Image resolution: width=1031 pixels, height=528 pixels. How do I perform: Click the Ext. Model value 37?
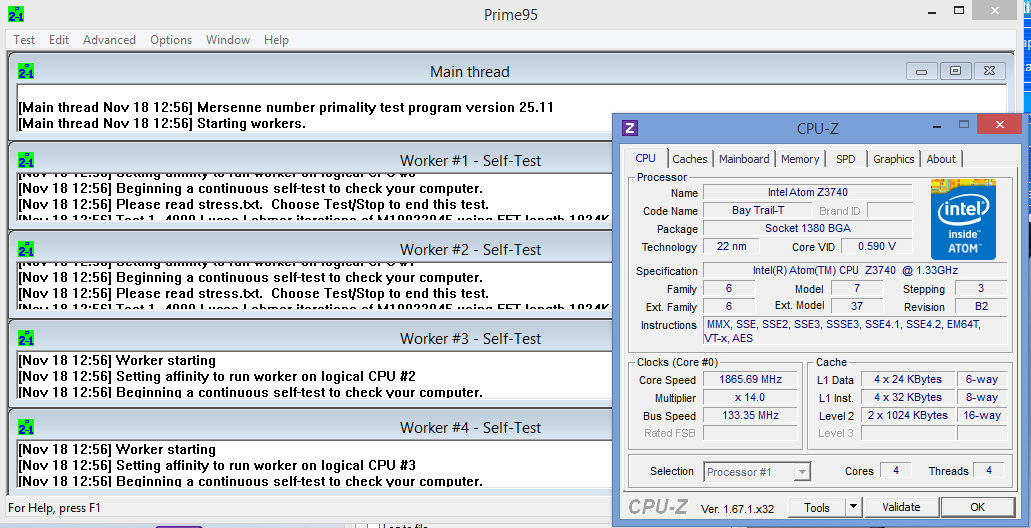857,306
